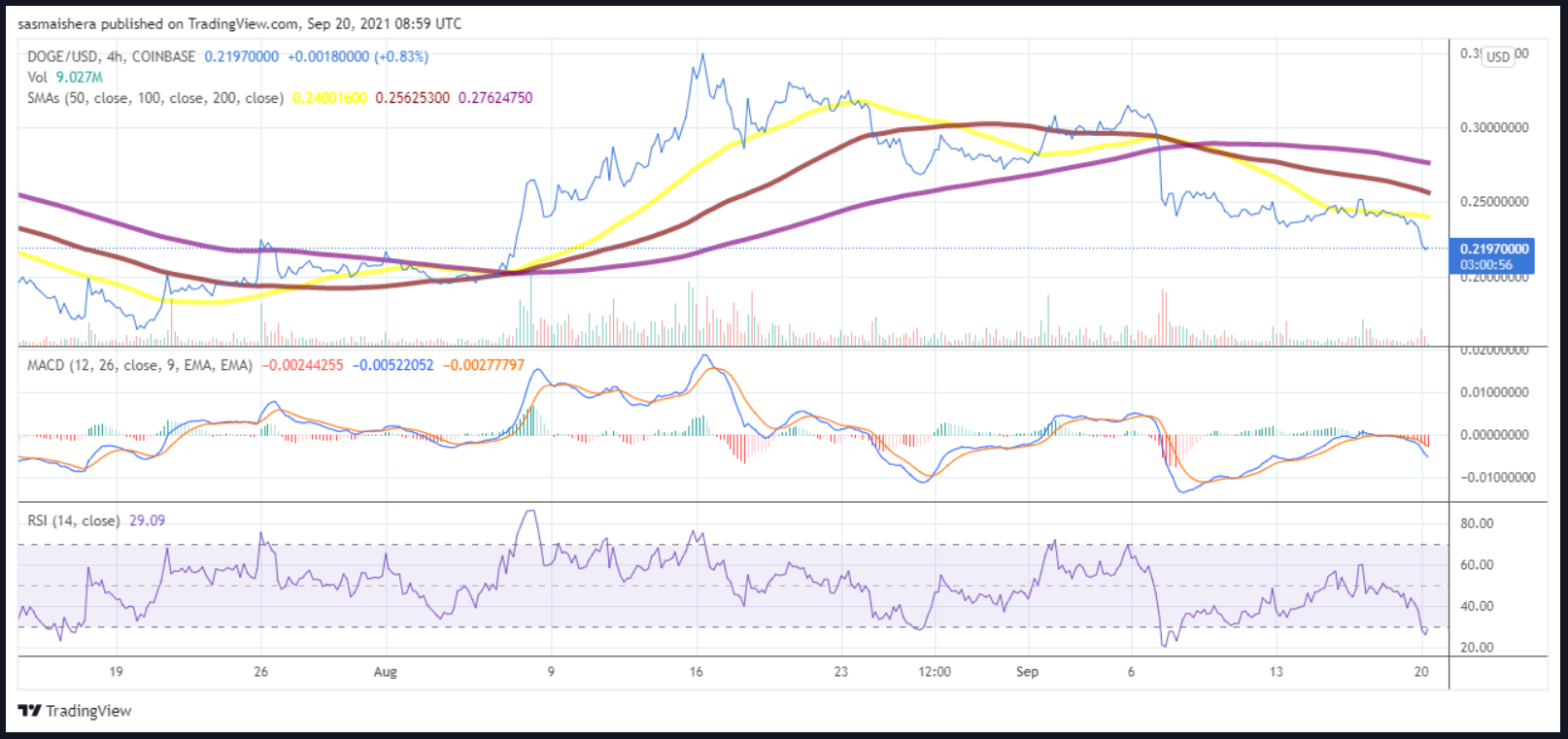
Task: Click the 03:00:56 countdown timer
Action: 1486,264
